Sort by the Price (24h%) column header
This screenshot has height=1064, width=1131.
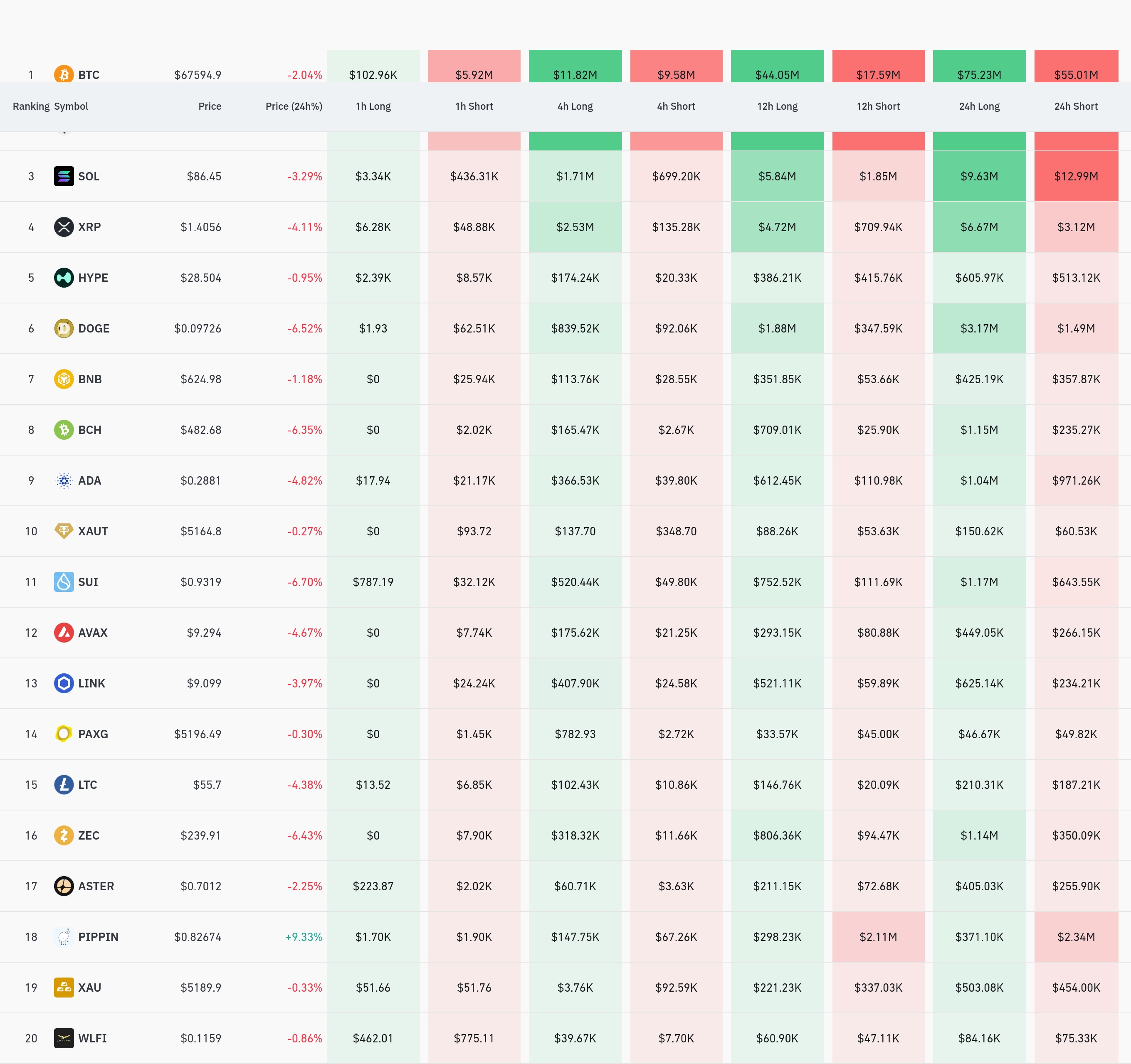(294, 106)
